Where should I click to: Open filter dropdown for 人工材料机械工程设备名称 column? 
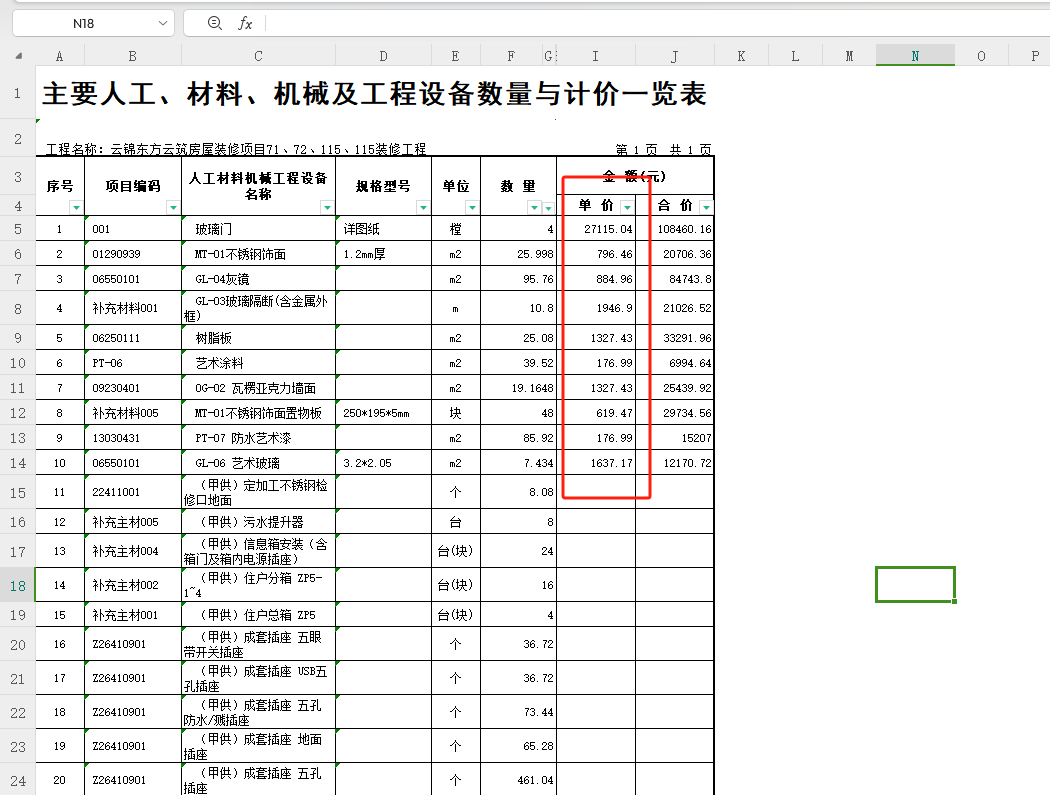(327, 208)
